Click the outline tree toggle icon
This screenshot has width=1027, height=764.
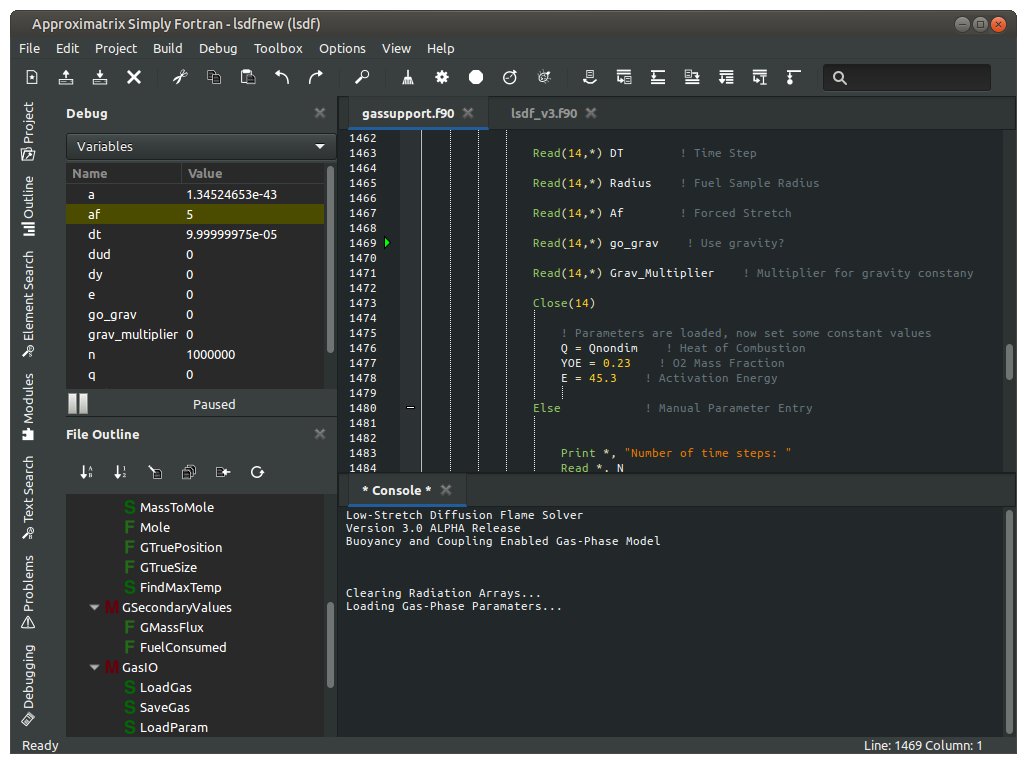pyautogui.click(x=155, y=472)
